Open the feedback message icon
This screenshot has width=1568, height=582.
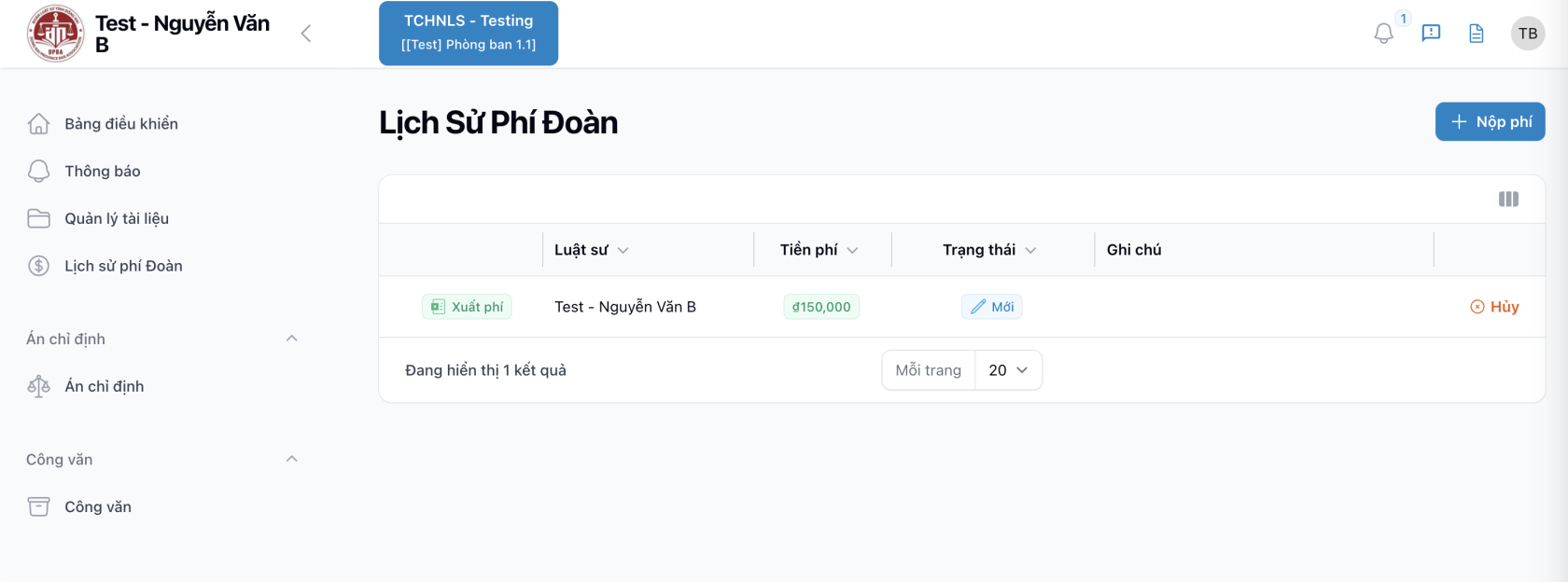tap(1431, 34)
